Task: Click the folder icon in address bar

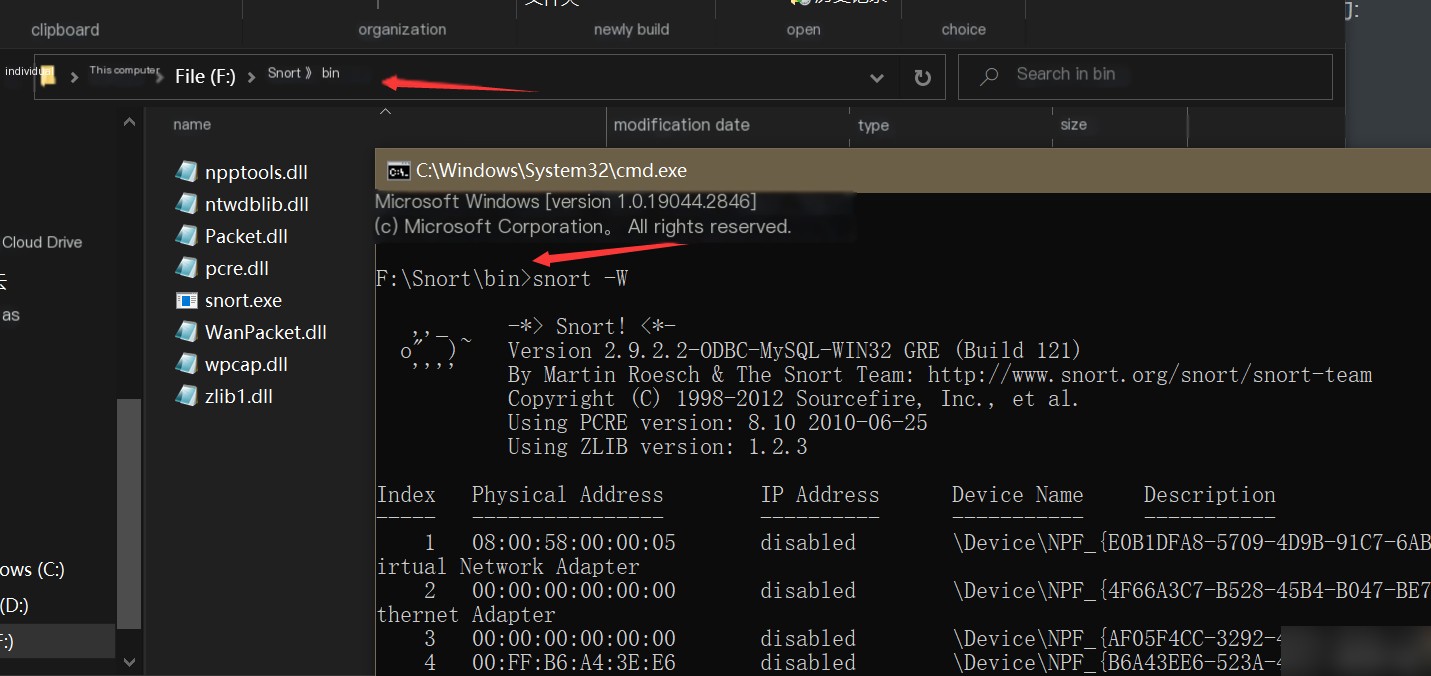Action: [47, 76]
